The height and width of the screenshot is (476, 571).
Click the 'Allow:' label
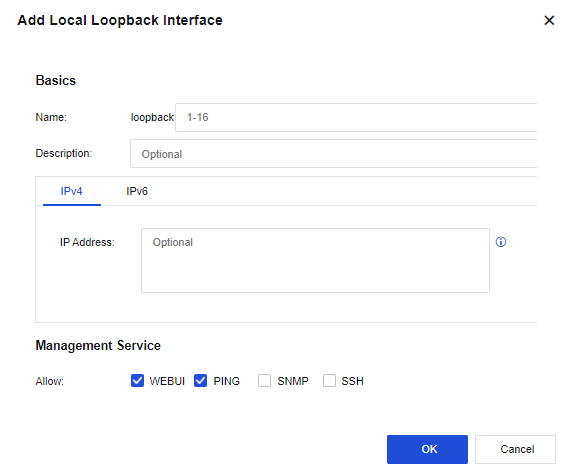coord(50,381)
